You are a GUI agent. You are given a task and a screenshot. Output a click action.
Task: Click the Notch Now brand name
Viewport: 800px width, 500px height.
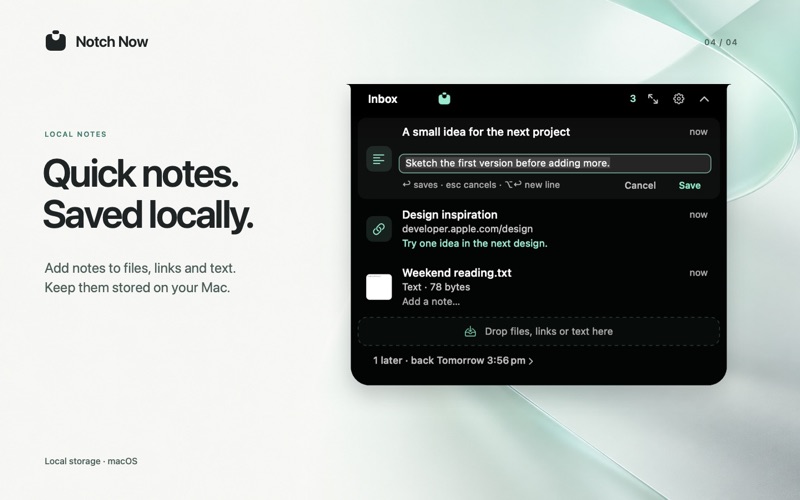112,41
